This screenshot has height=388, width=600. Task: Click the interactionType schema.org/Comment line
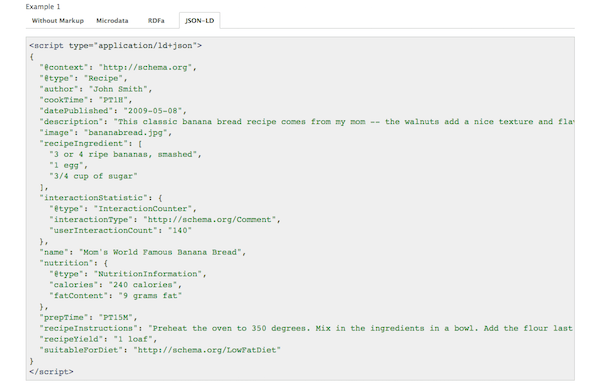pos(165,220)
